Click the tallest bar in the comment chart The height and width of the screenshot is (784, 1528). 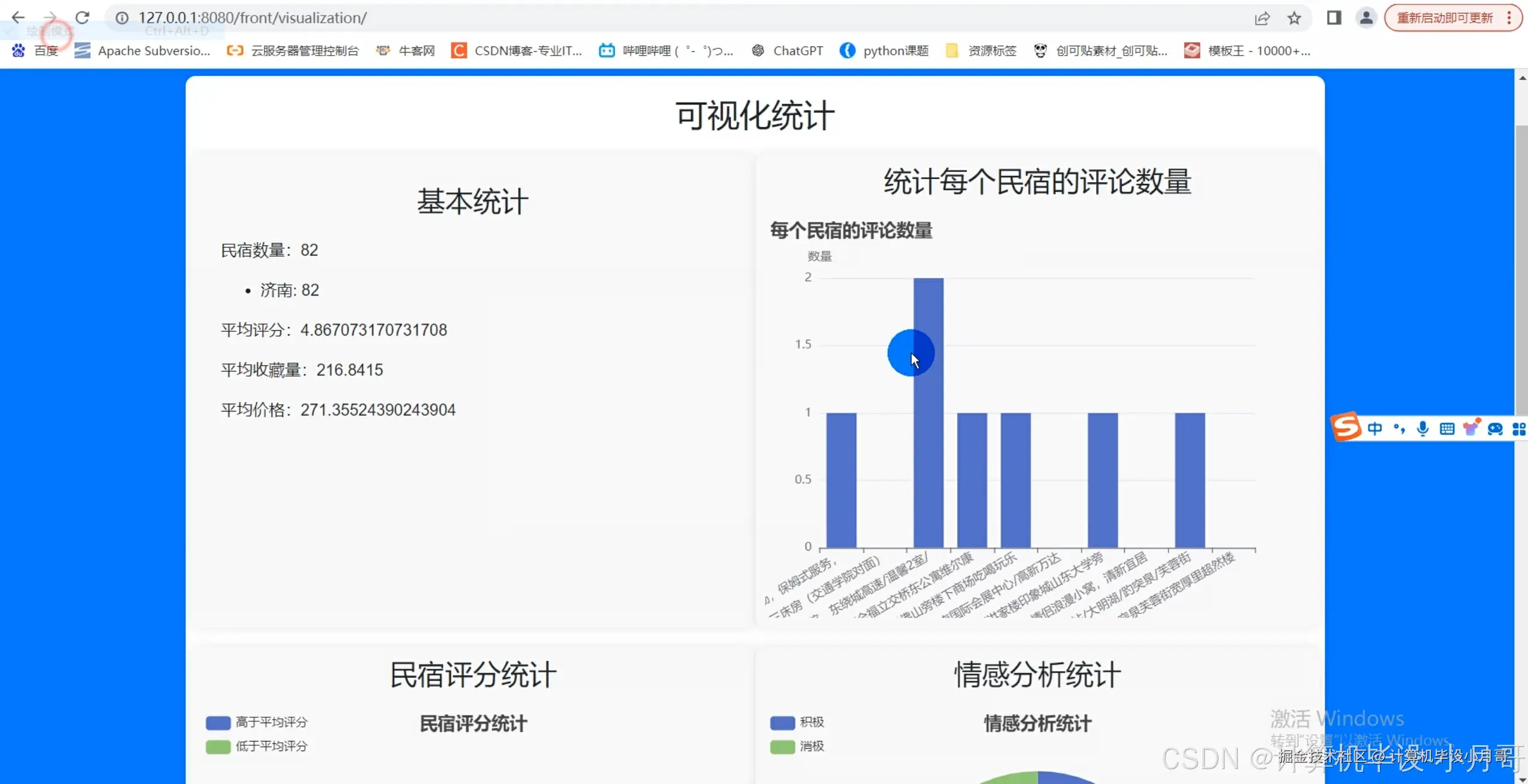tap(929, 413)
